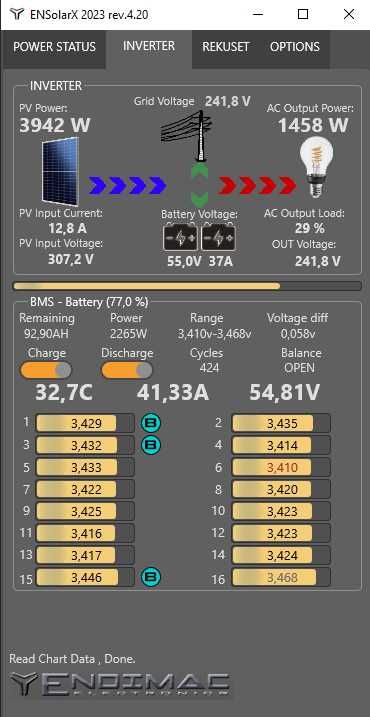The image size is (370, 717).
Task: Click Range value 3,410v-3,468v
Action: (x=214, y=334)
